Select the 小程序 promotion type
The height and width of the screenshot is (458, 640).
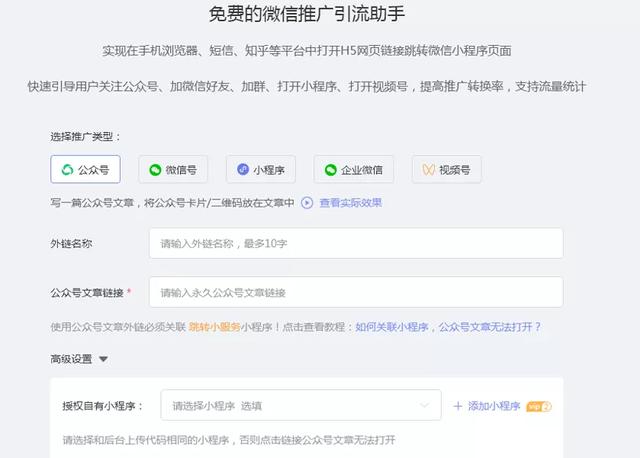click(x=261, y=169)
